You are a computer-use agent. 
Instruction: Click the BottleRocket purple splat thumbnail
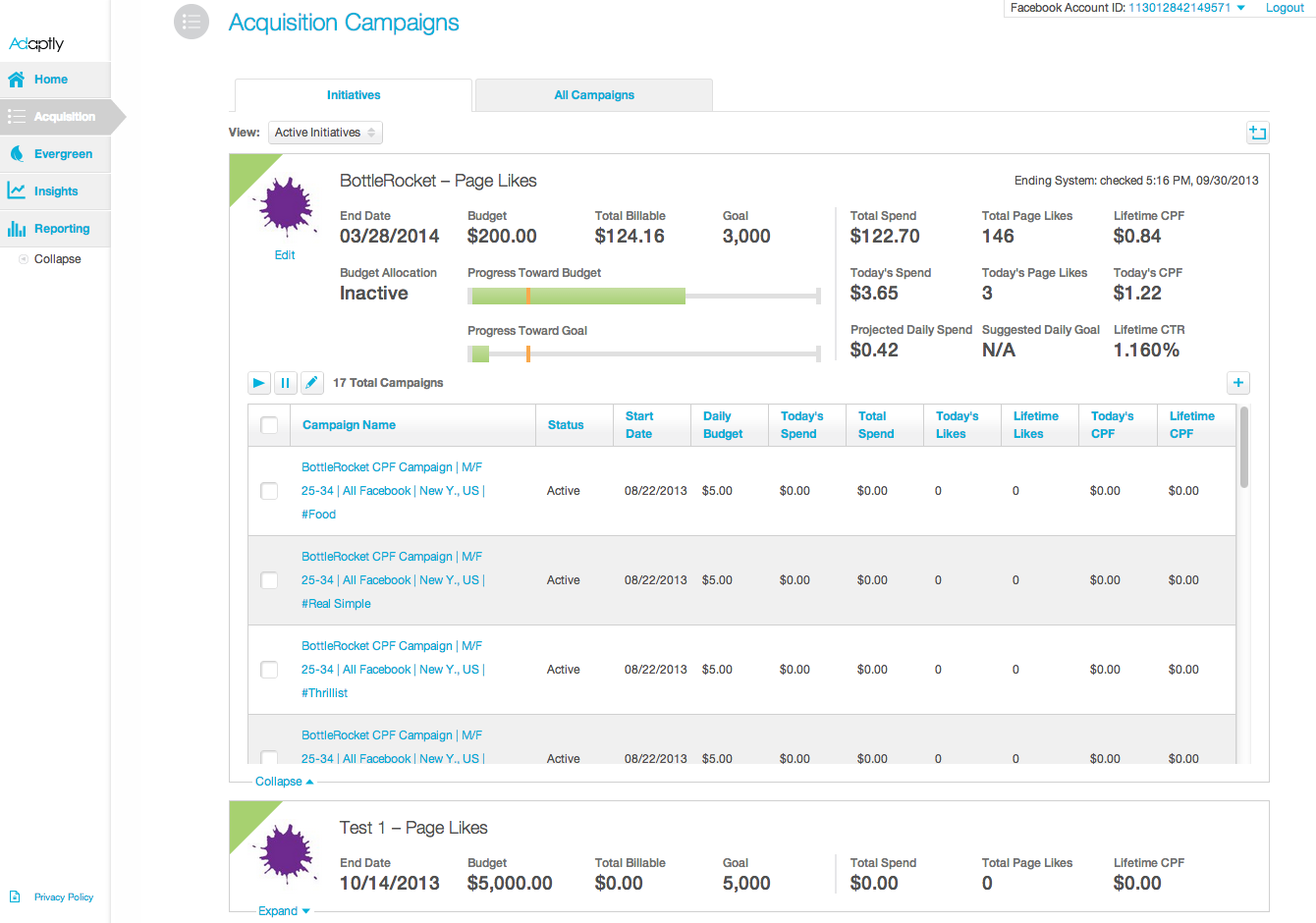286,207
